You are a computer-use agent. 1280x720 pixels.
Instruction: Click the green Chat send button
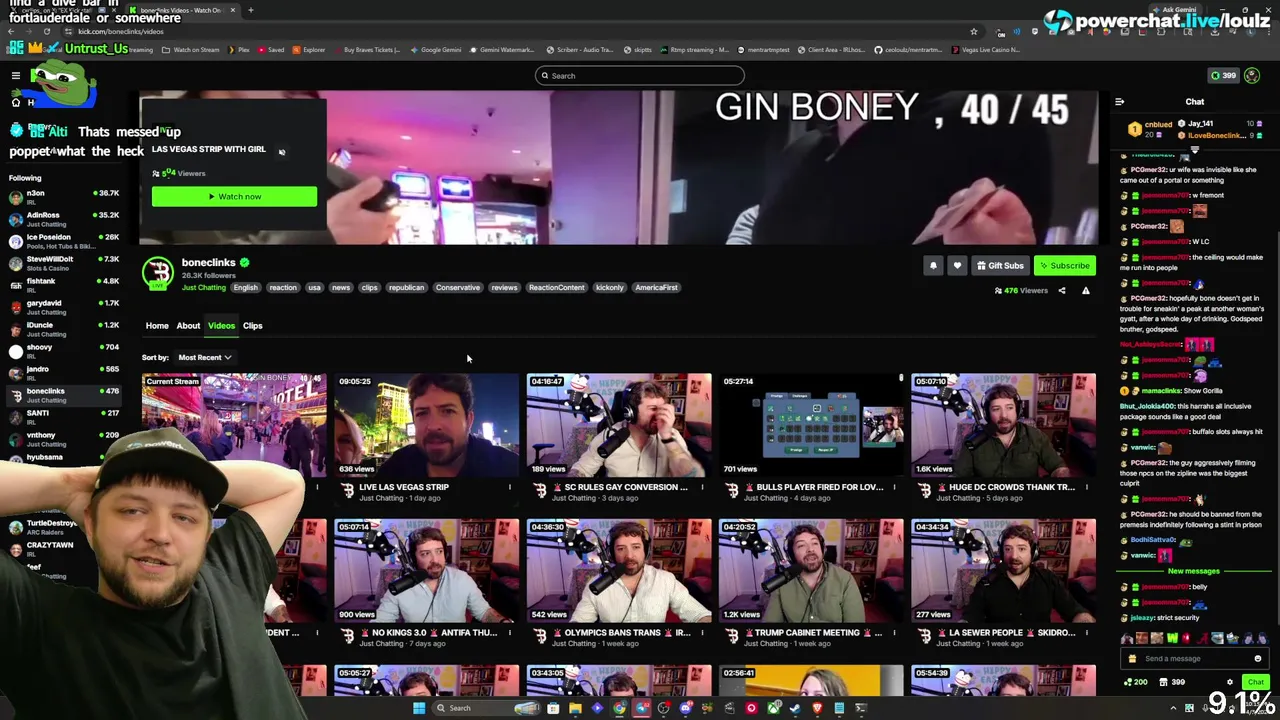pyautogui.click(x=1255, y=682)
